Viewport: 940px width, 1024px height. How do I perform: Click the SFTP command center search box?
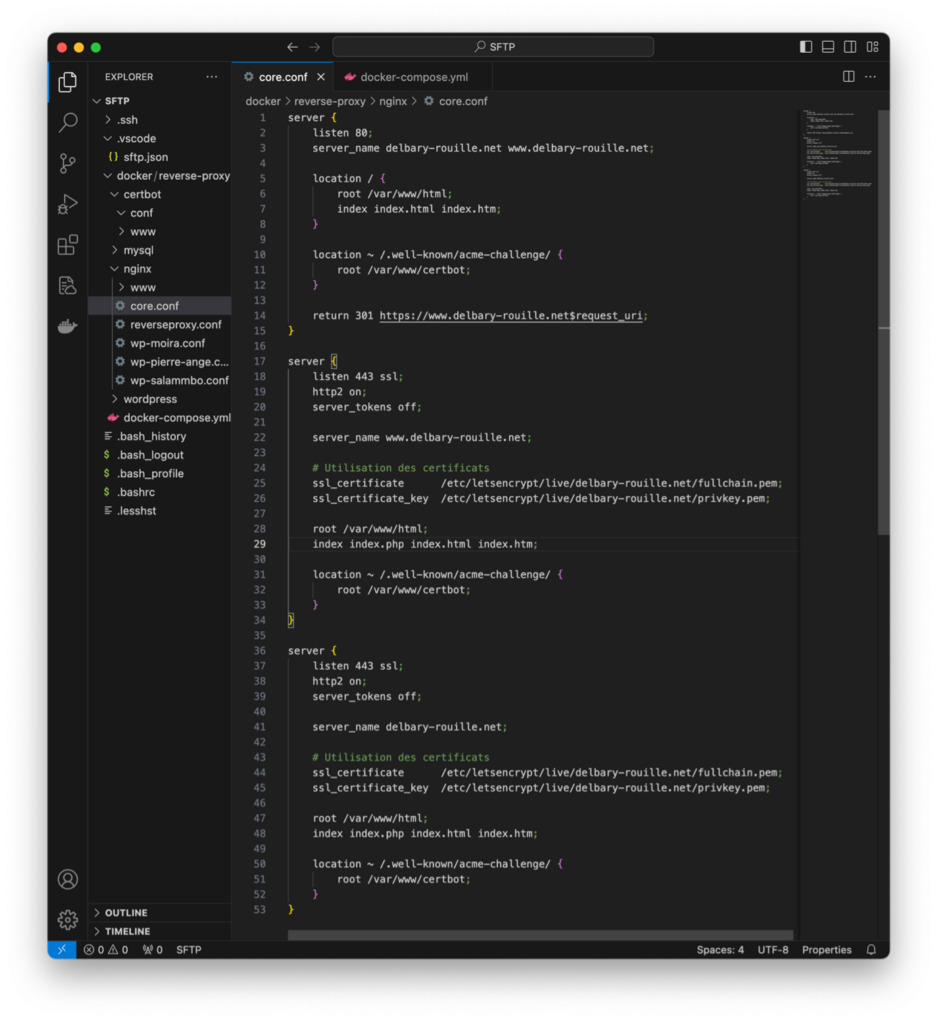tap(493, 47)
